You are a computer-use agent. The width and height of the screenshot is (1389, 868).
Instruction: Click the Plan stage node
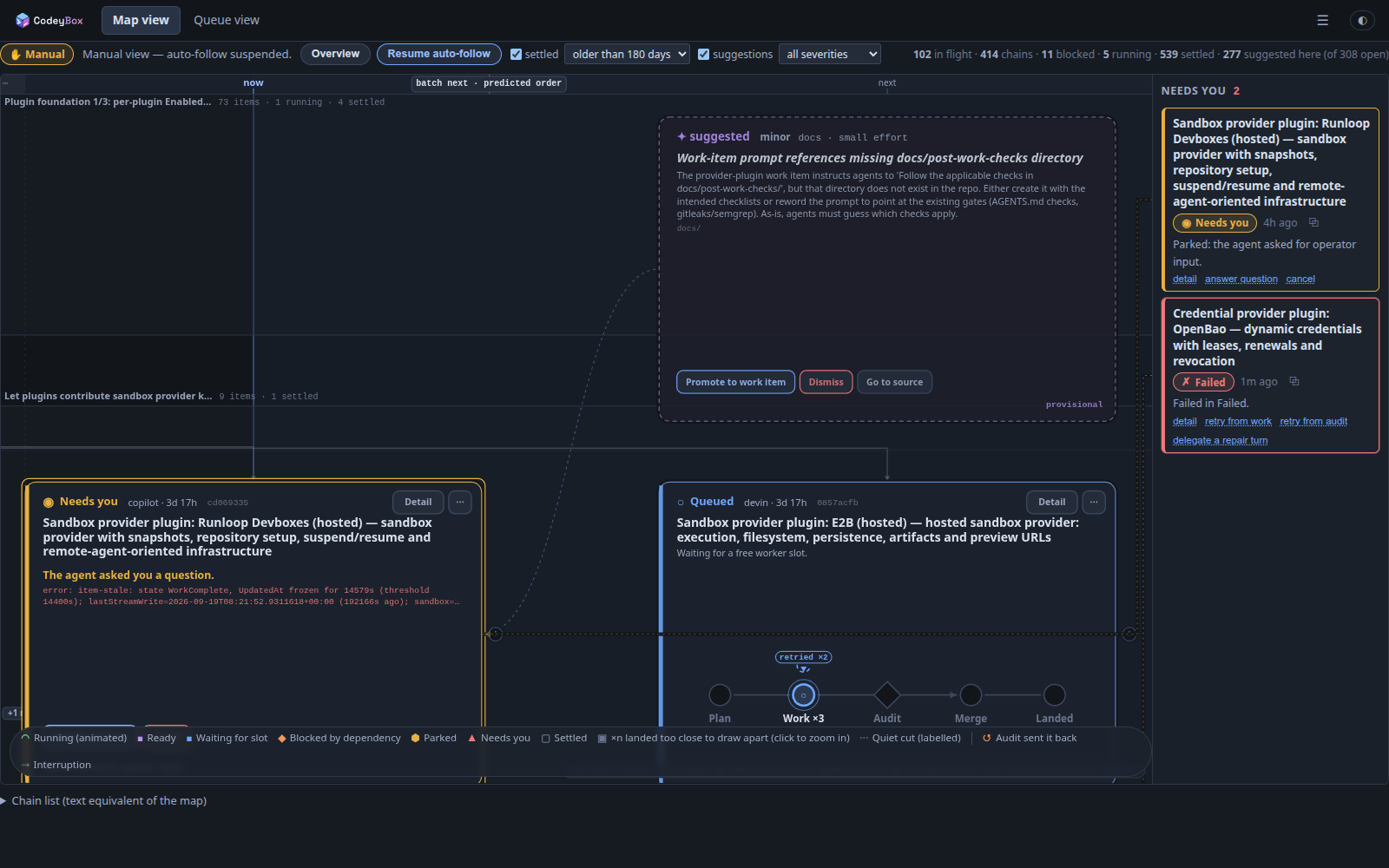tap(720, 694)
